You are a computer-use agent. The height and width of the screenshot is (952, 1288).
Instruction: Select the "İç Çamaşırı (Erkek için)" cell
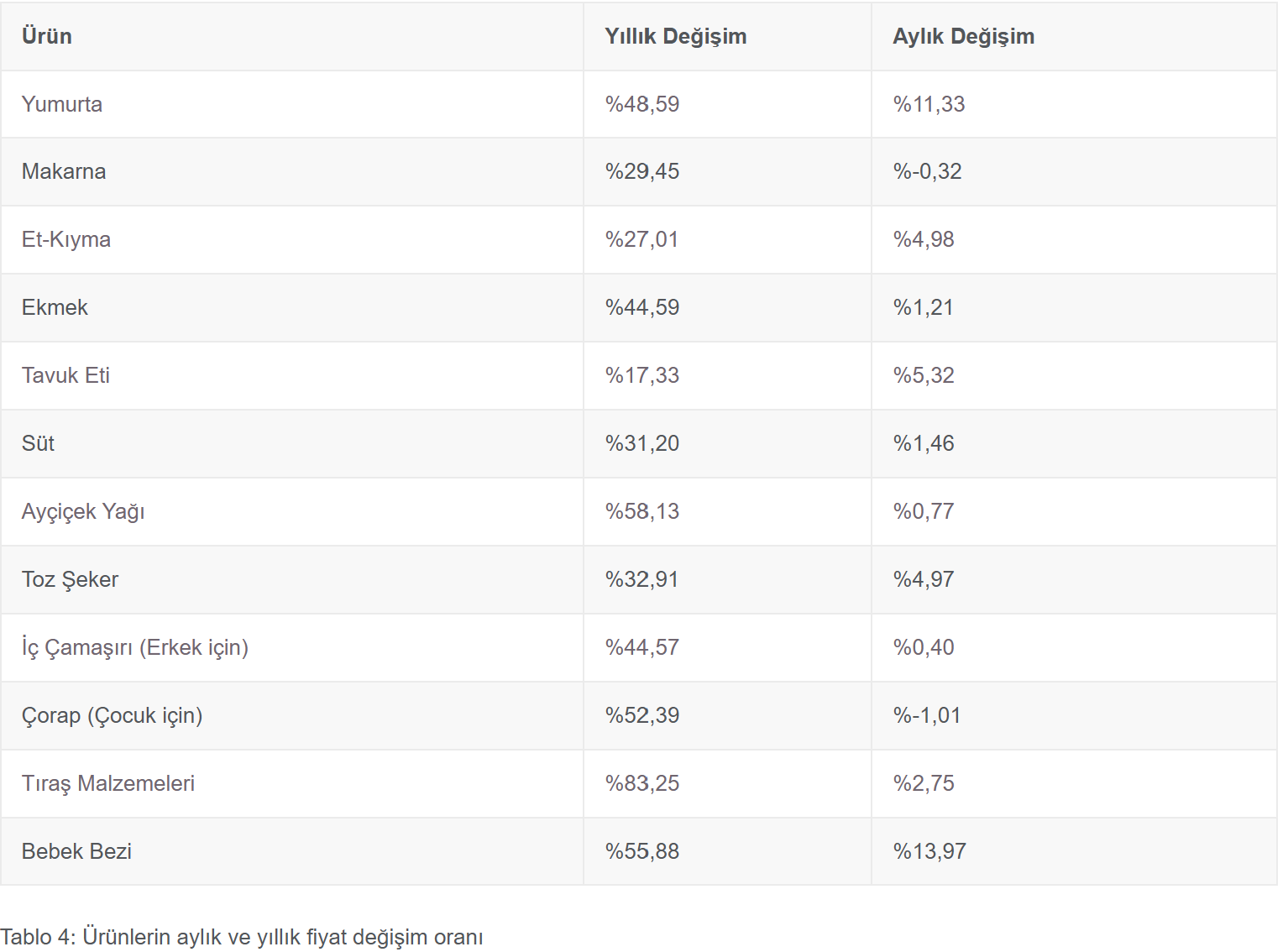coord(135,647)
